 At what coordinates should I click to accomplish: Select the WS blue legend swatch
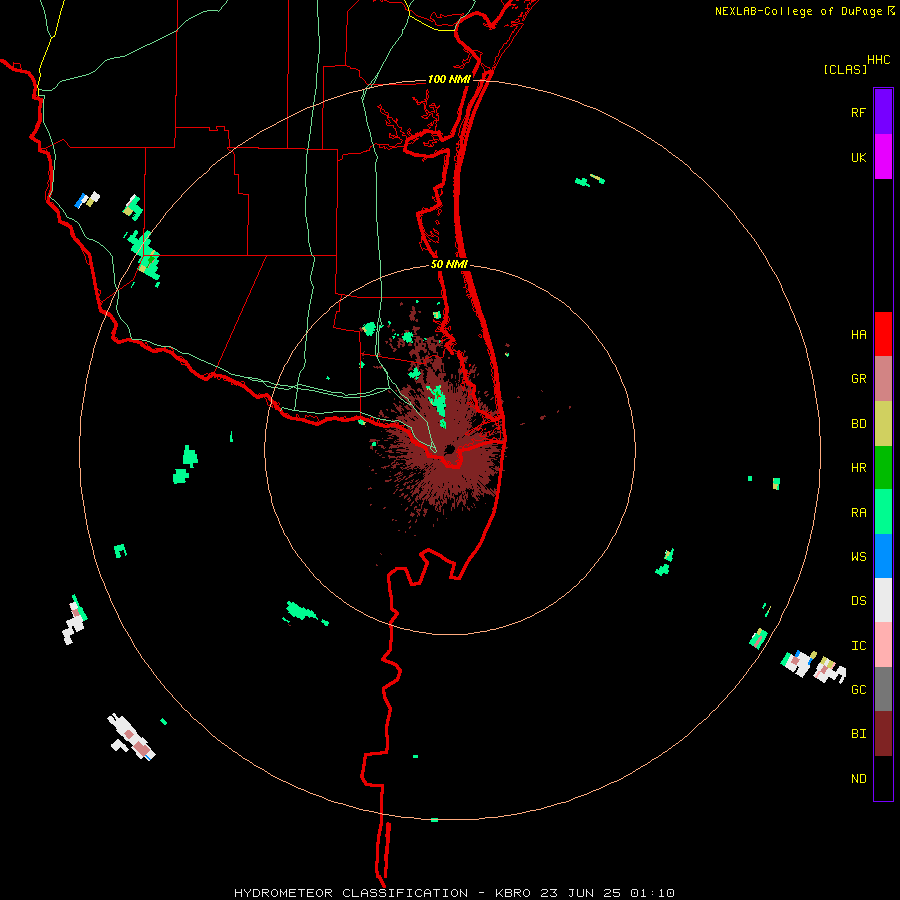pos(883,556)
